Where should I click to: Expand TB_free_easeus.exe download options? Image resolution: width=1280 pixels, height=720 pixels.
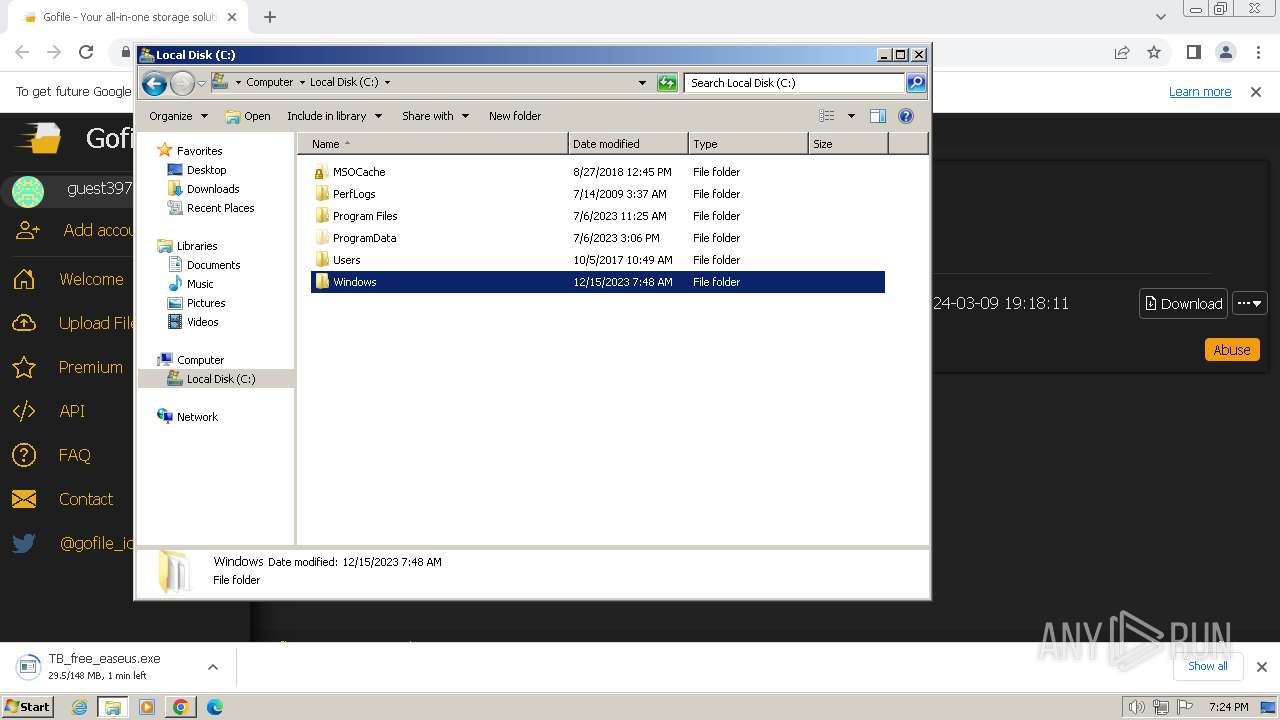pos(212,667)
